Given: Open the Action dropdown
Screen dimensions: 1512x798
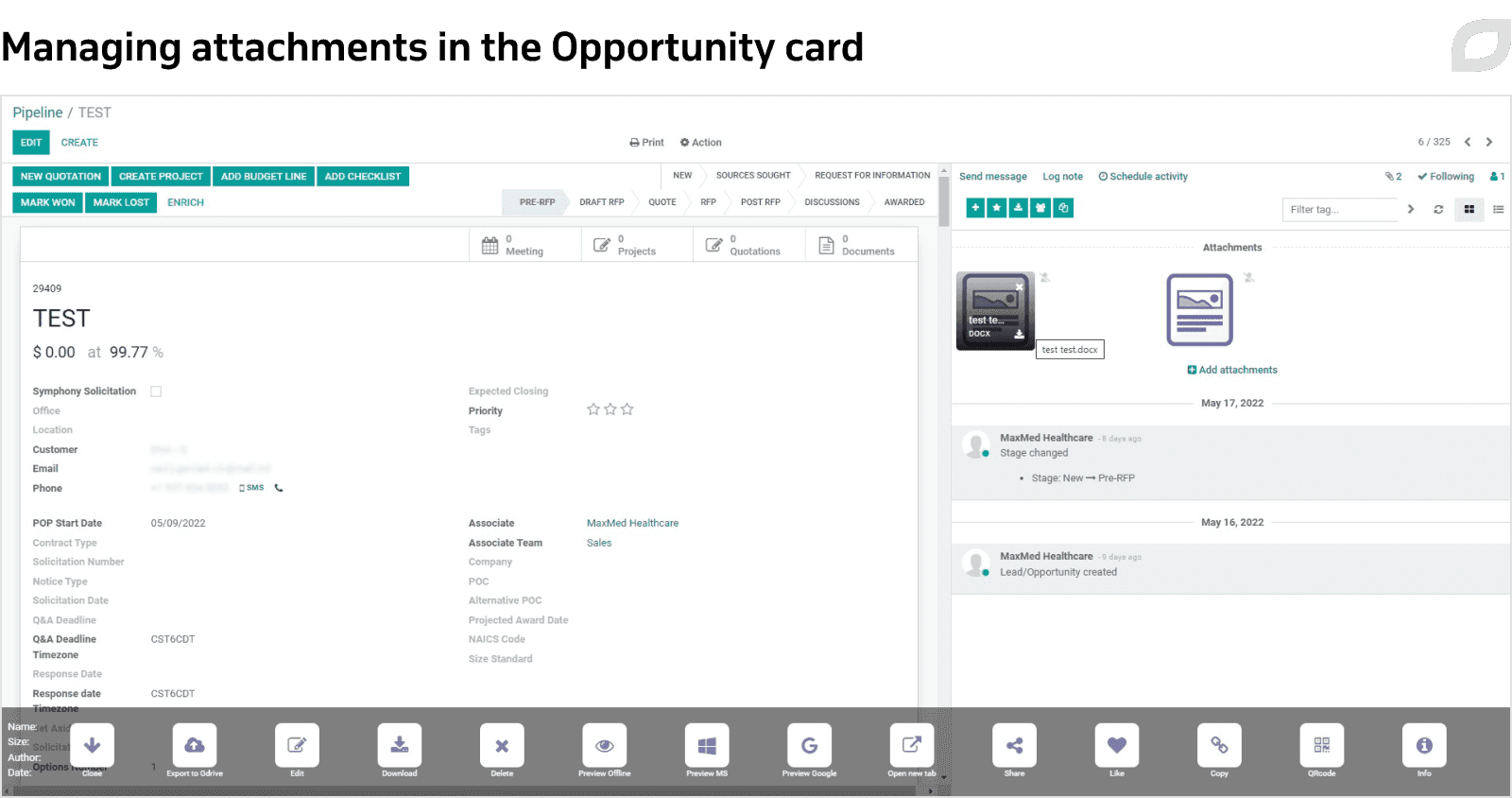Looking at the screenshot, I should [x=701, y=143].
